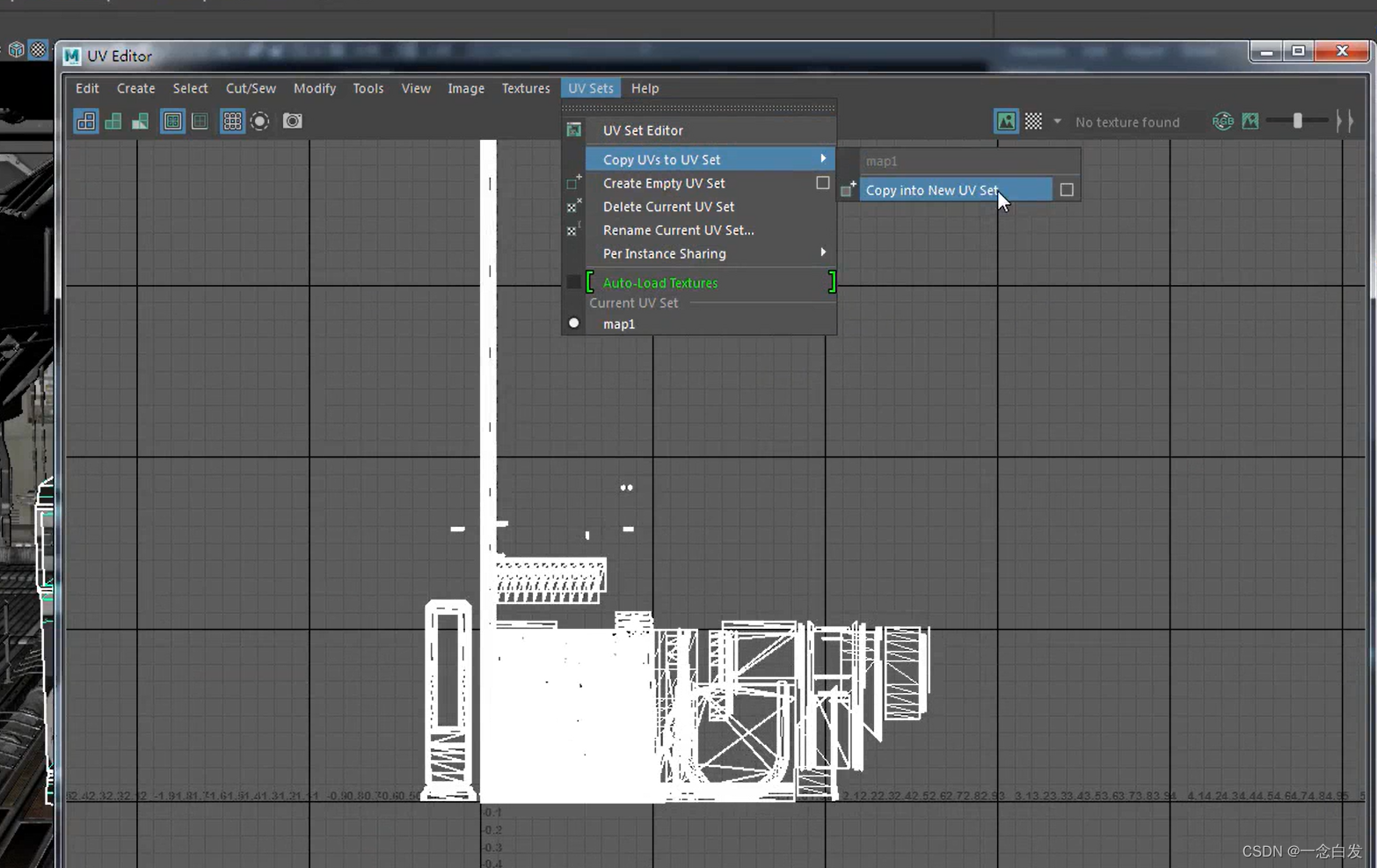Open the texture list dropdown arrow
Viewport: 1377px width, 868px height.
pyautogui.click(x=1057, y=121)
